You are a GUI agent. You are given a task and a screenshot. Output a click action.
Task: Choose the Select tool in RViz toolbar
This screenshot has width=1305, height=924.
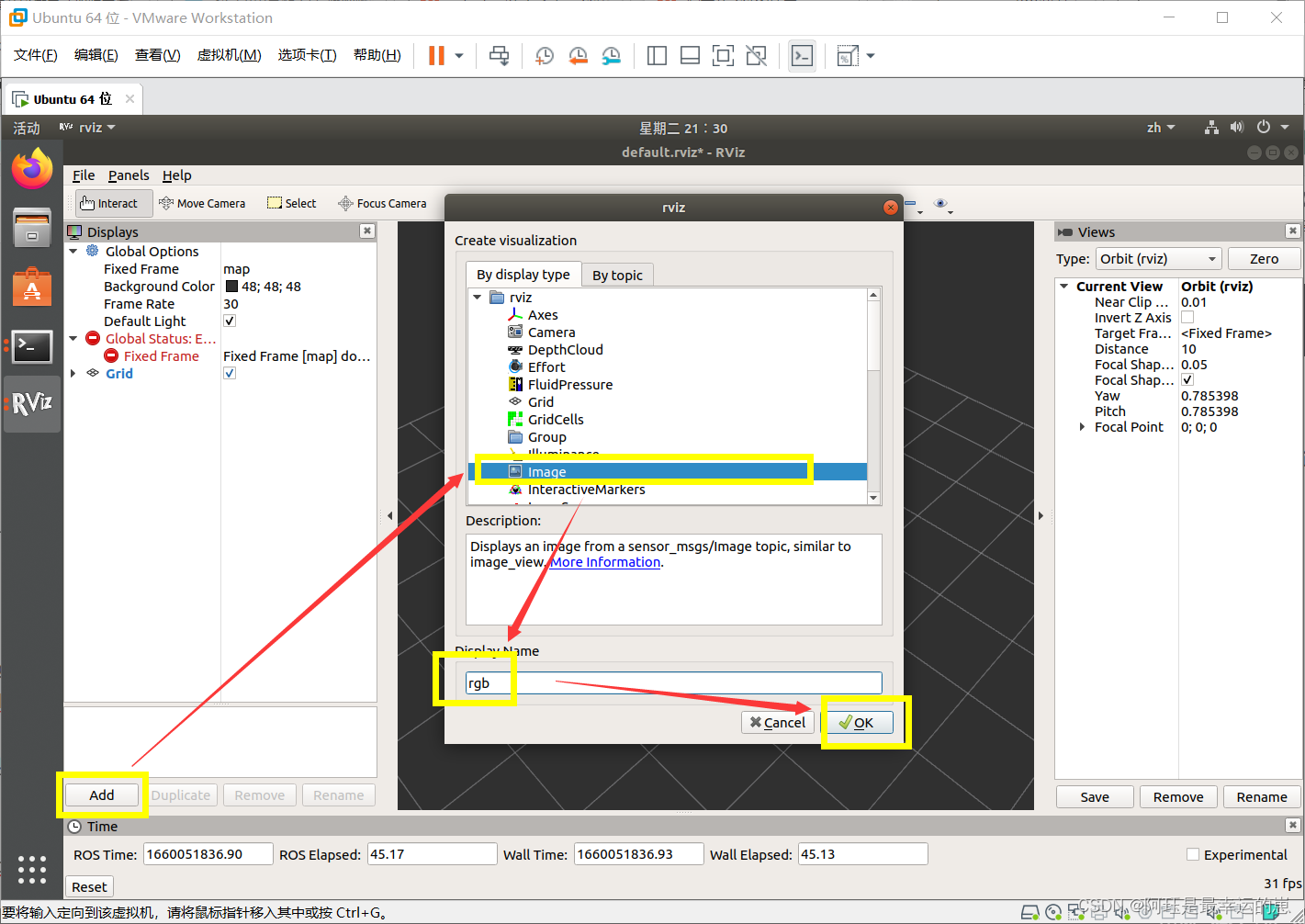(291, 203)
